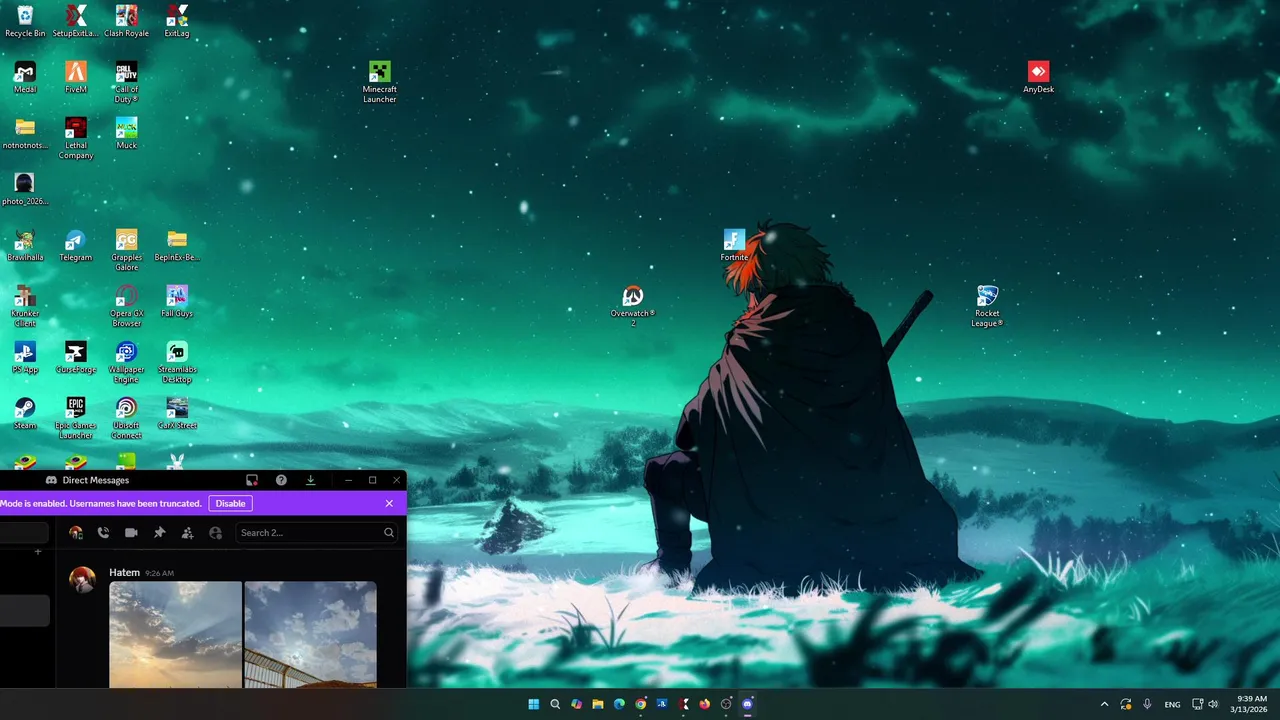Image resolution: width=1280 pixels, height=720 pixels.
Task: Select the Lethal Company desktop icon
Action: 76,139
